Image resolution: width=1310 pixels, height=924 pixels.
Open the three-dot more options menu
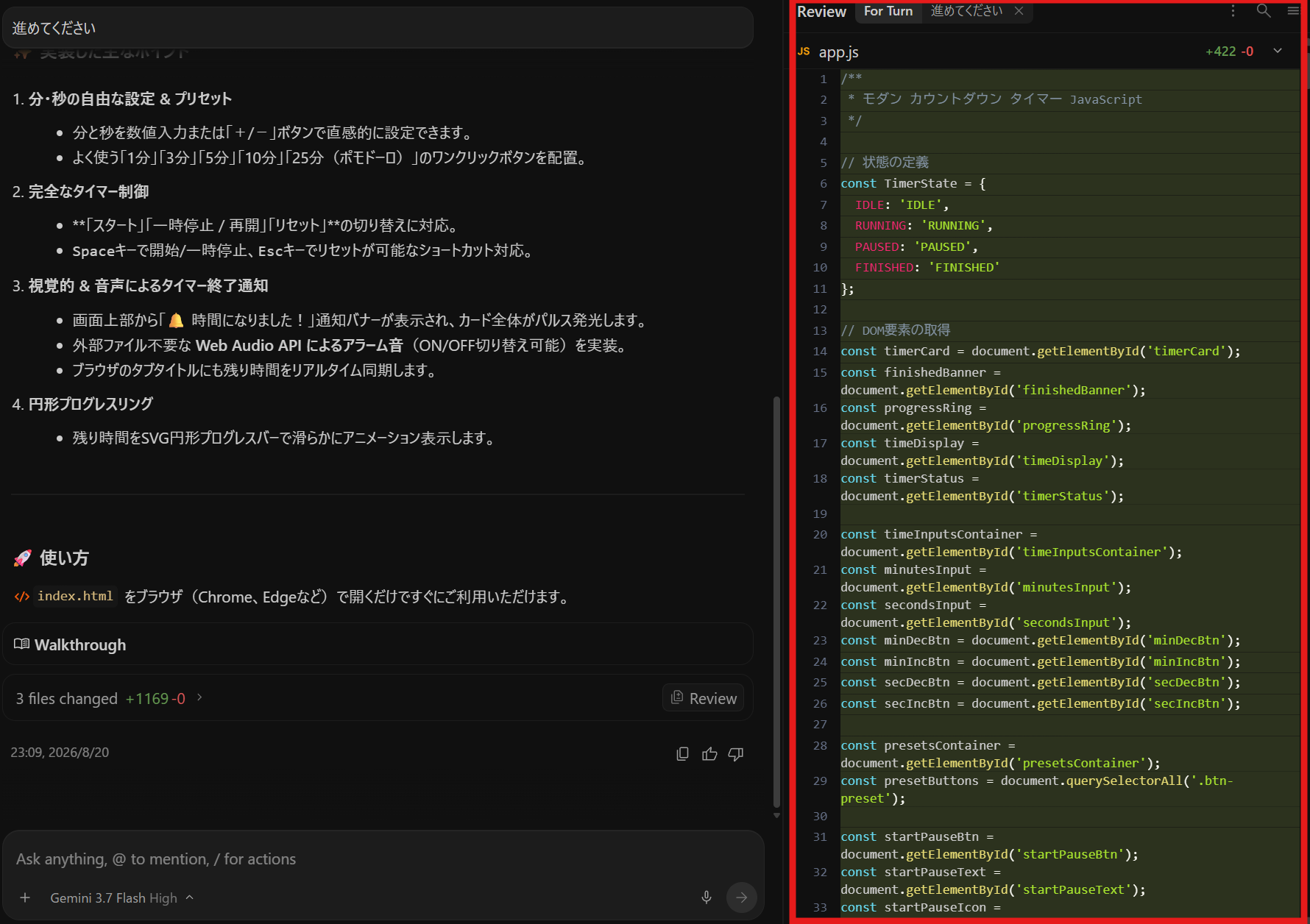pyautogui.click(x=1233, y=10)
